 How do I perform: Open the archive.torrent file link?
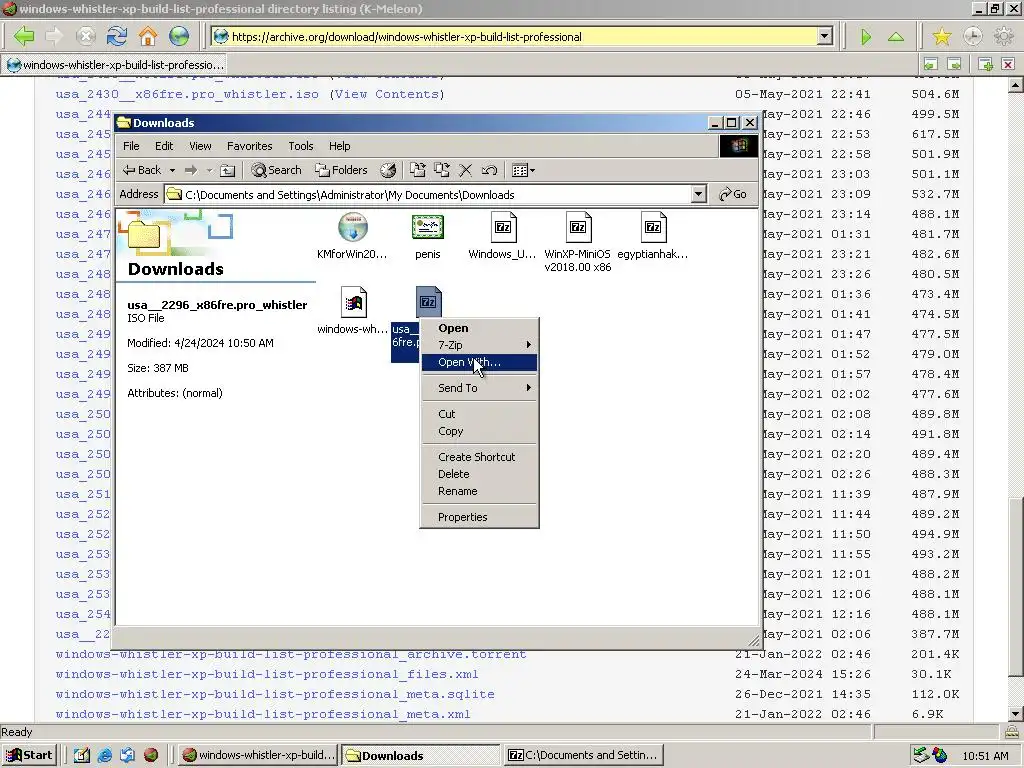pyautogui.click(x=291, y=654)
